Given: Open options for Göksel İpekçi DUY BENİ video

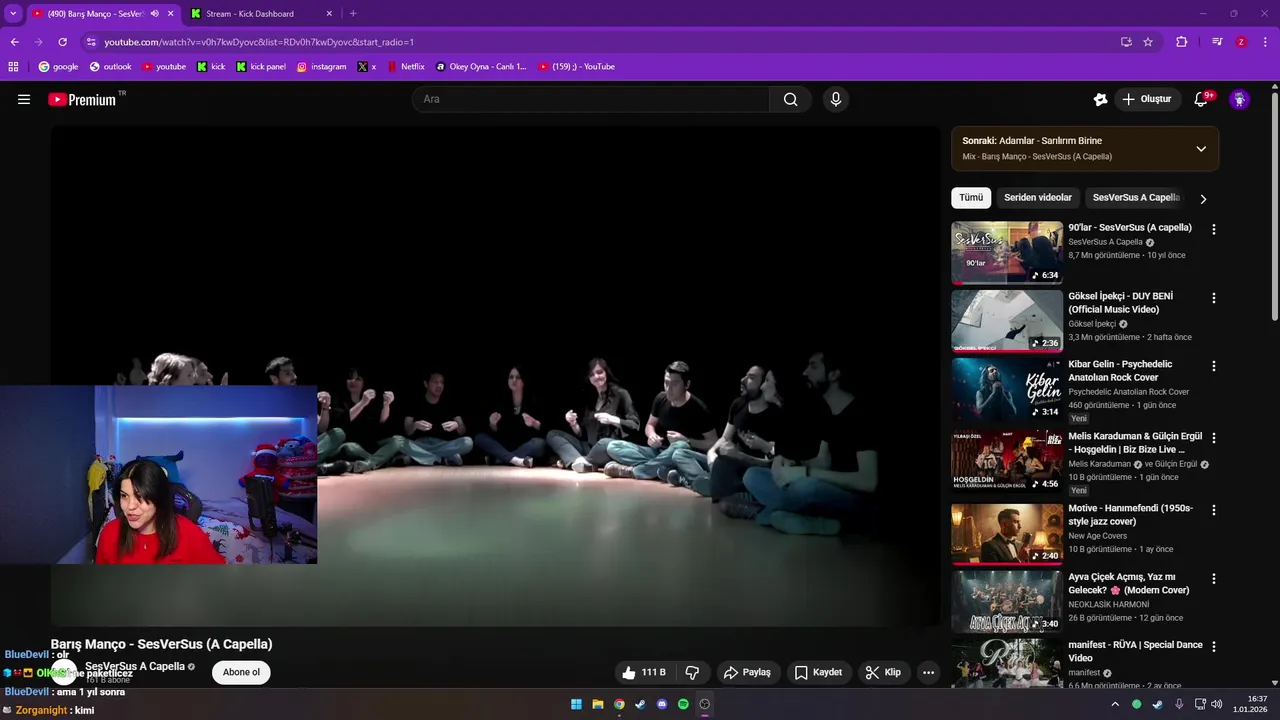Looking at the screenshot, I should tap(1214, 298).
